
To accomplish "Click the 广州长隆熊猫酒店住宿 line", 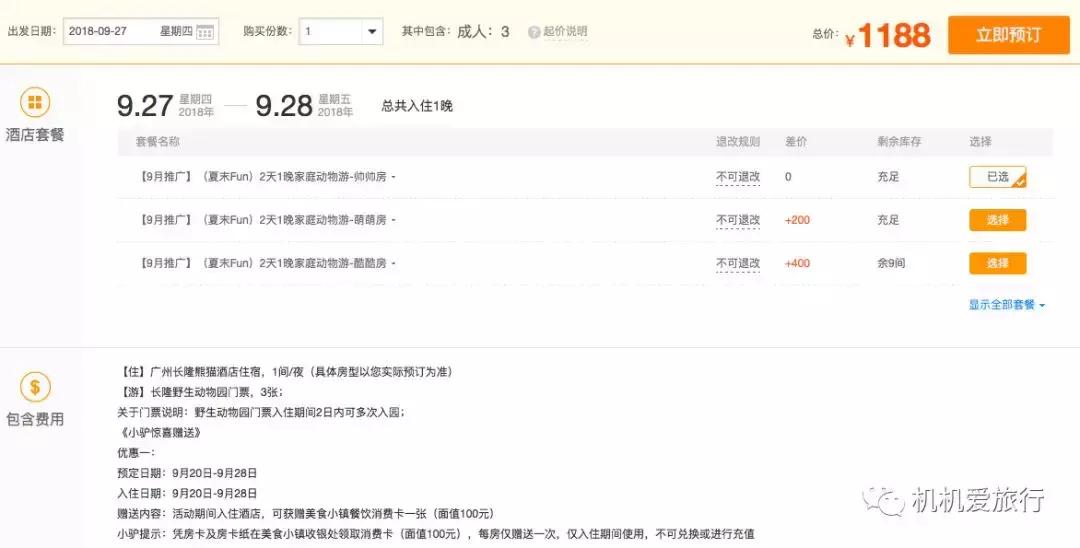I will tap(286, 372).
